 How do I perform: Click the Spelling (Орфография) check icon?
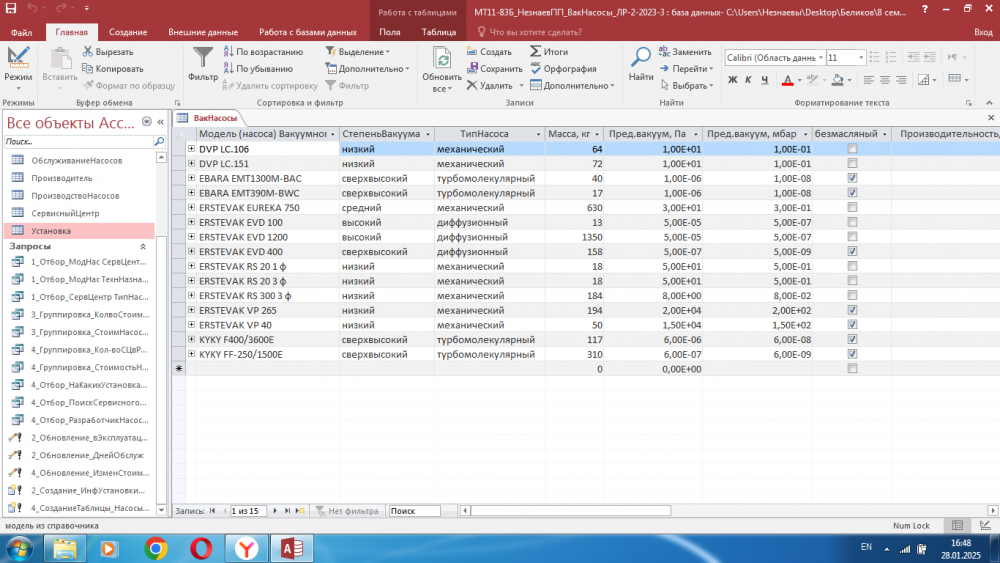tap(537, 69)
